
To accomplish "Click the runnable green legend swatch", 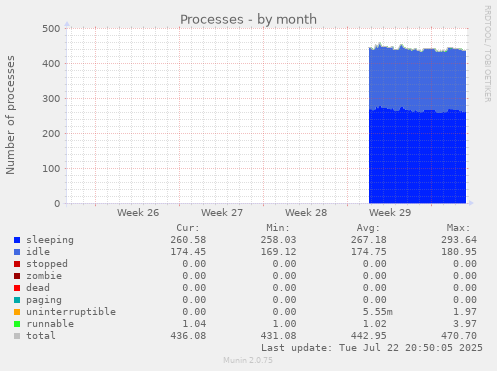I will pyautogui.click(x=17, y=324).
